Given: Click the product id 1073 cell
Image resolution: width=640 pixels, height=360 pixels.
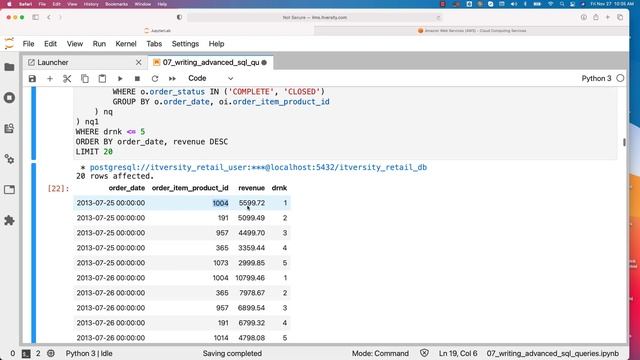Looking at the screenshot, I should (221, 263).
